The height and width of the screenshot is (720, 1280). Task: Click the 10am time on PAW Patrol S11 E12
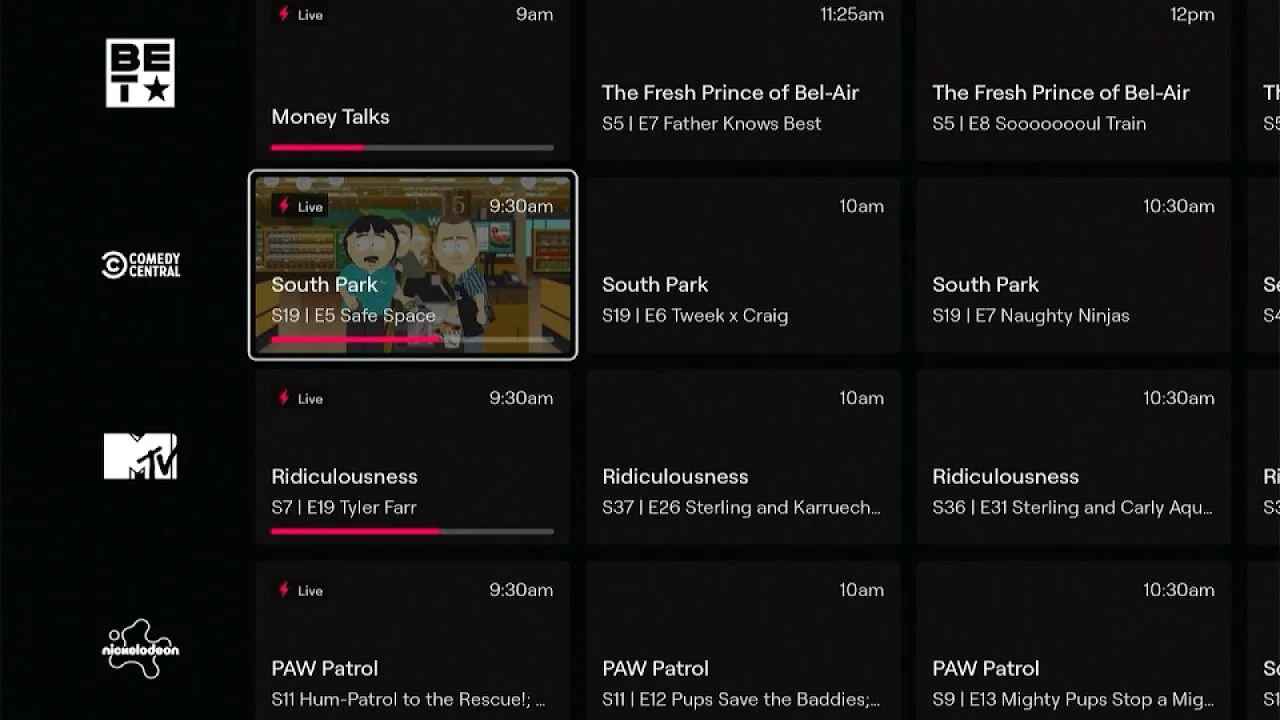[x=861, y=591]
